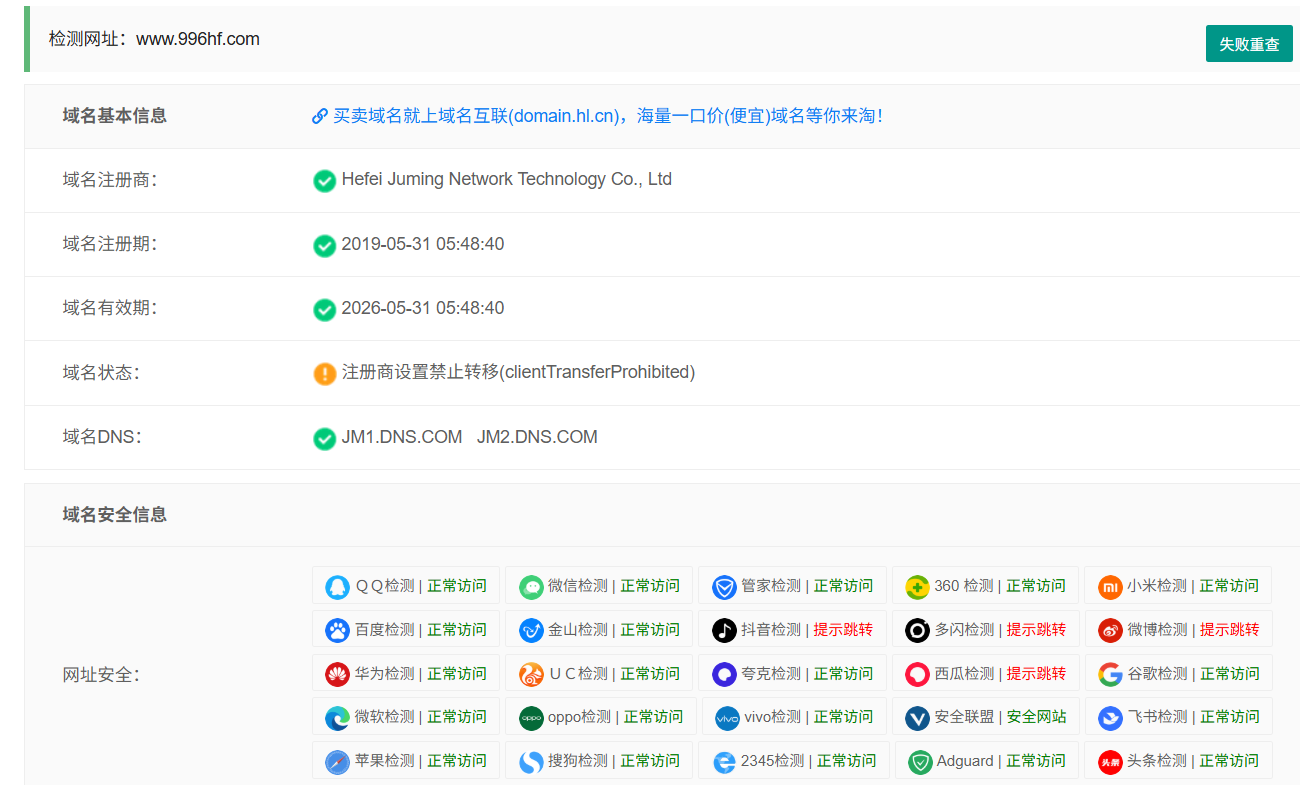Select the WeChat (微信) detection icon

coord(530,585)
